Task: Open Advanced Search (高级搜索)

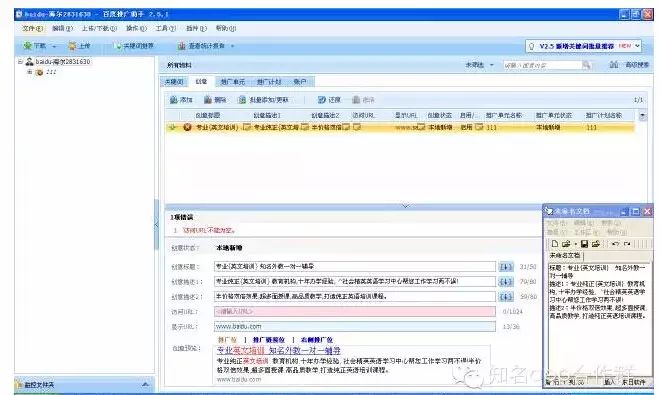Action: click(637, 65)
